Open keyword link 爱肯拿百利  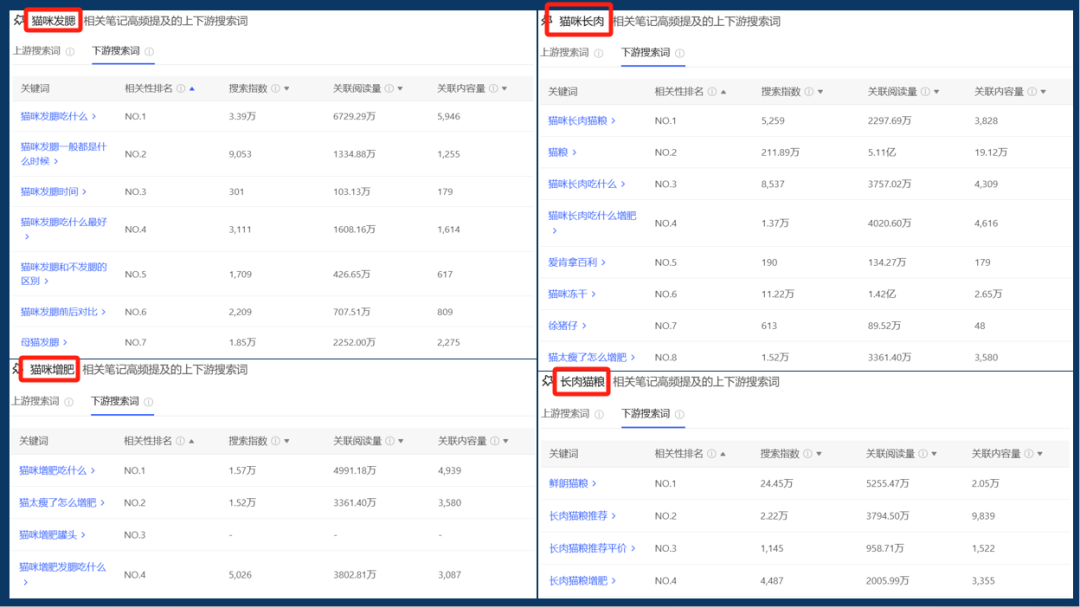[x=577, y=262]
